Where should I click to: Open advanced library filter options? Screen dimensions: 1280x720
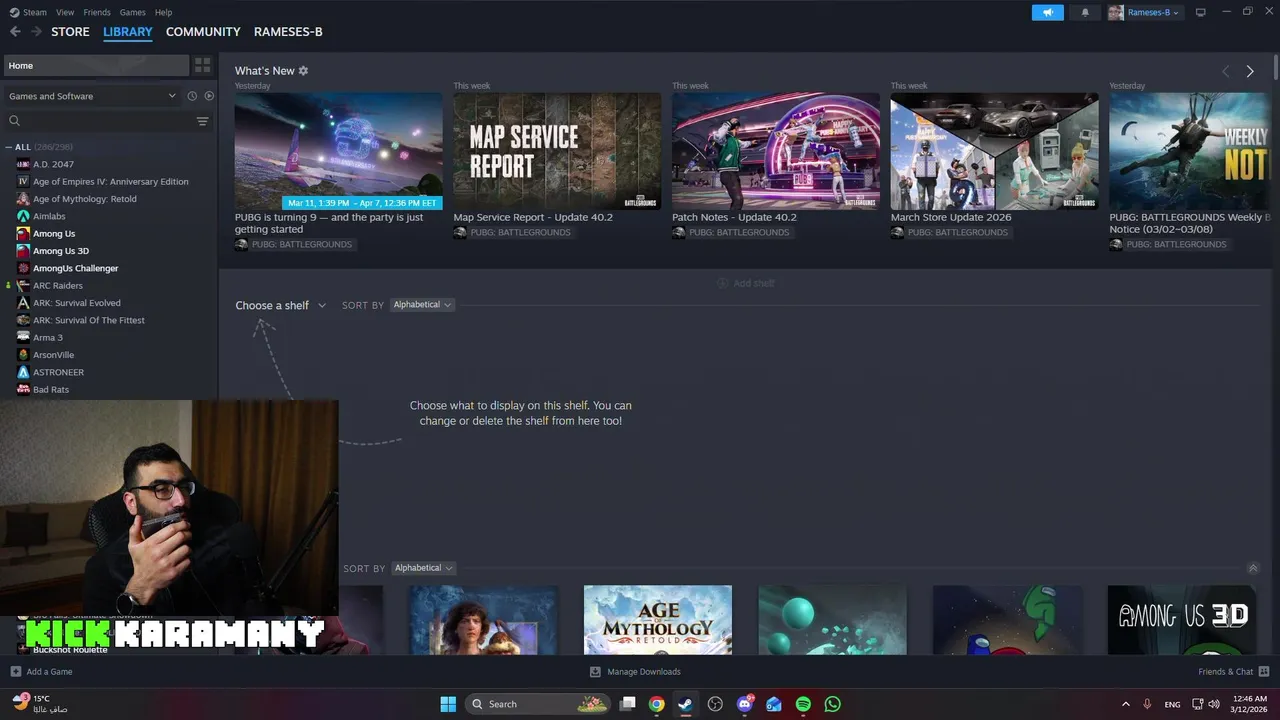(202, 121)
